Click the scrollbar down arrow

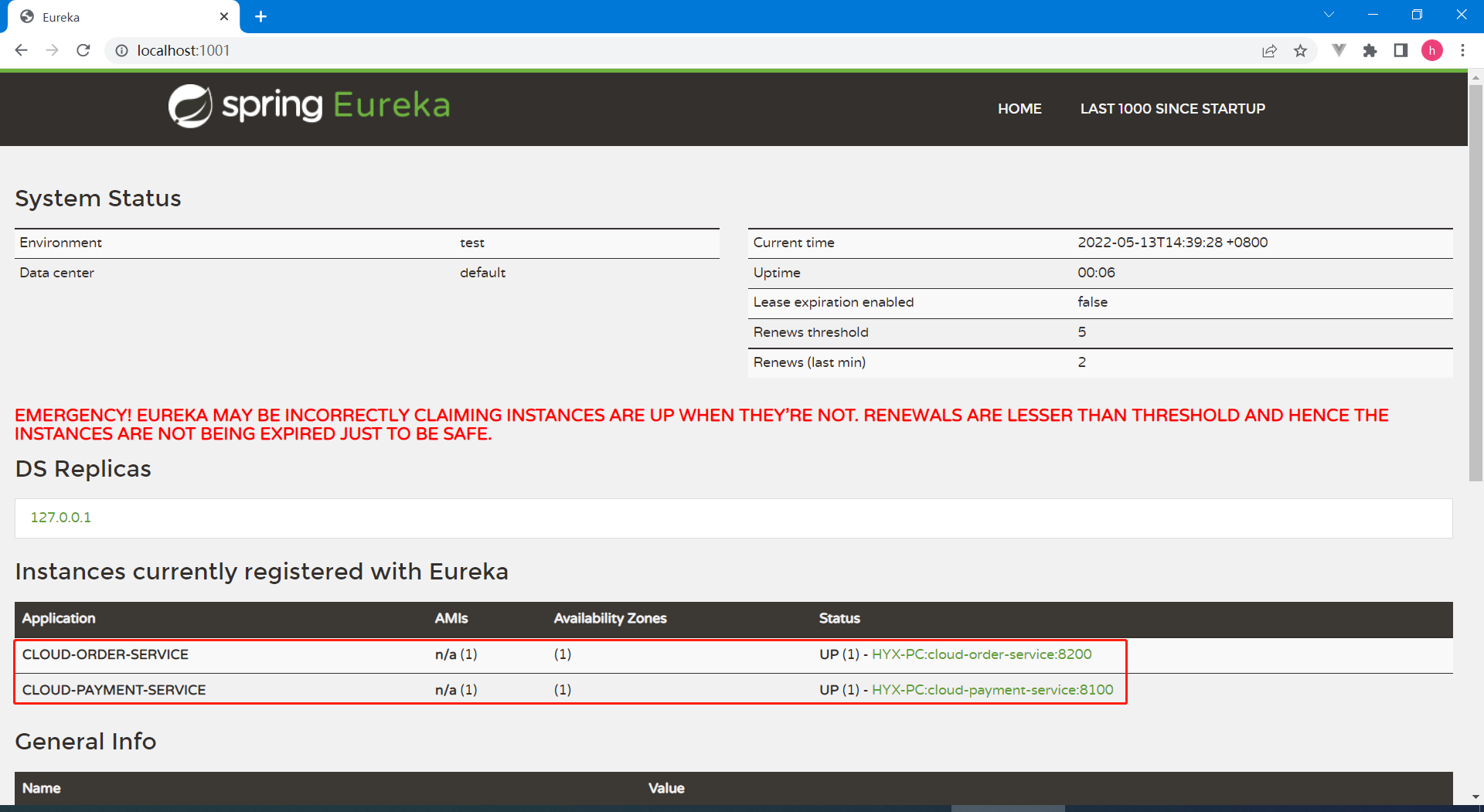tap(1475, 797)
